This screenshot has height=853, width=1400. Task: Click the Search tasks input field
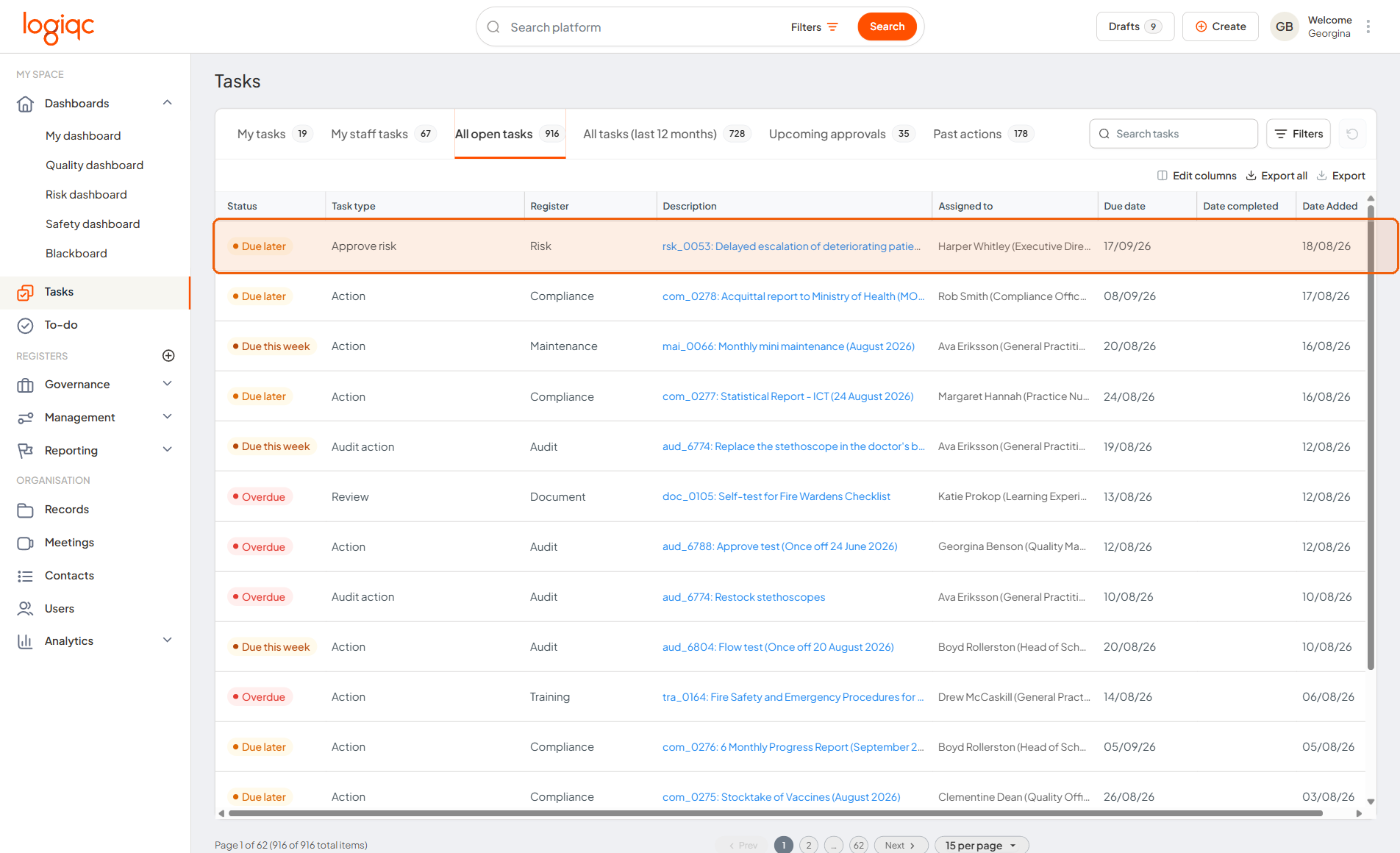coord(1174,134)
